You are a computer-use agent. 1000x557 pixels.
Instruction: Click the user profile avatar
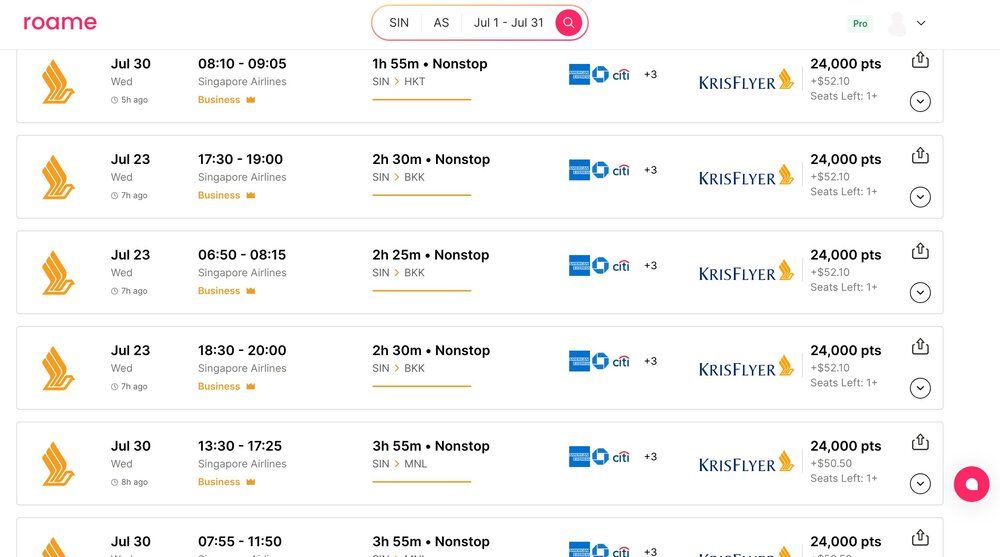[x=898, y=23]
